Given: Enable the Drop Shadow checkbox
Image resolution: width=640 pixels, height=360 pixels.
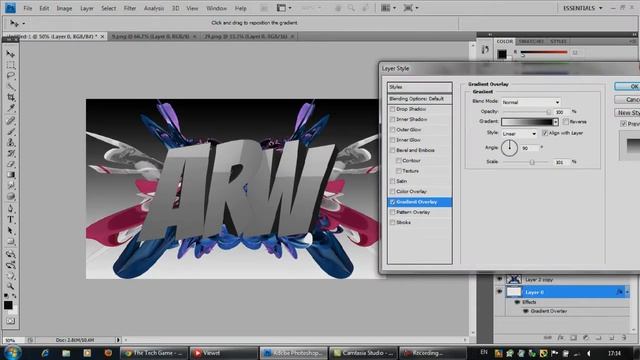Looking at the screenshot, I should click(393, 109).
